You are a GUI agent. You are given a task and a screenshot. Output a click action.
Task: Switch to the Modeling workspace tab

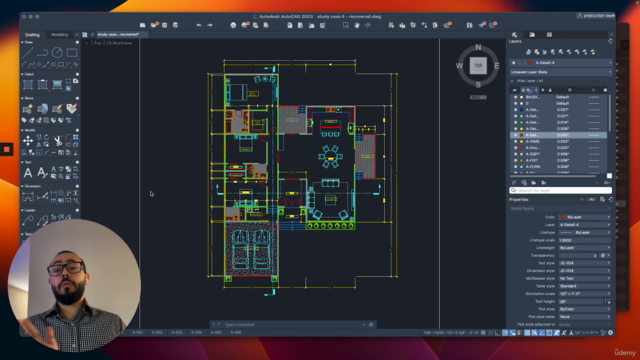(59, 35)
